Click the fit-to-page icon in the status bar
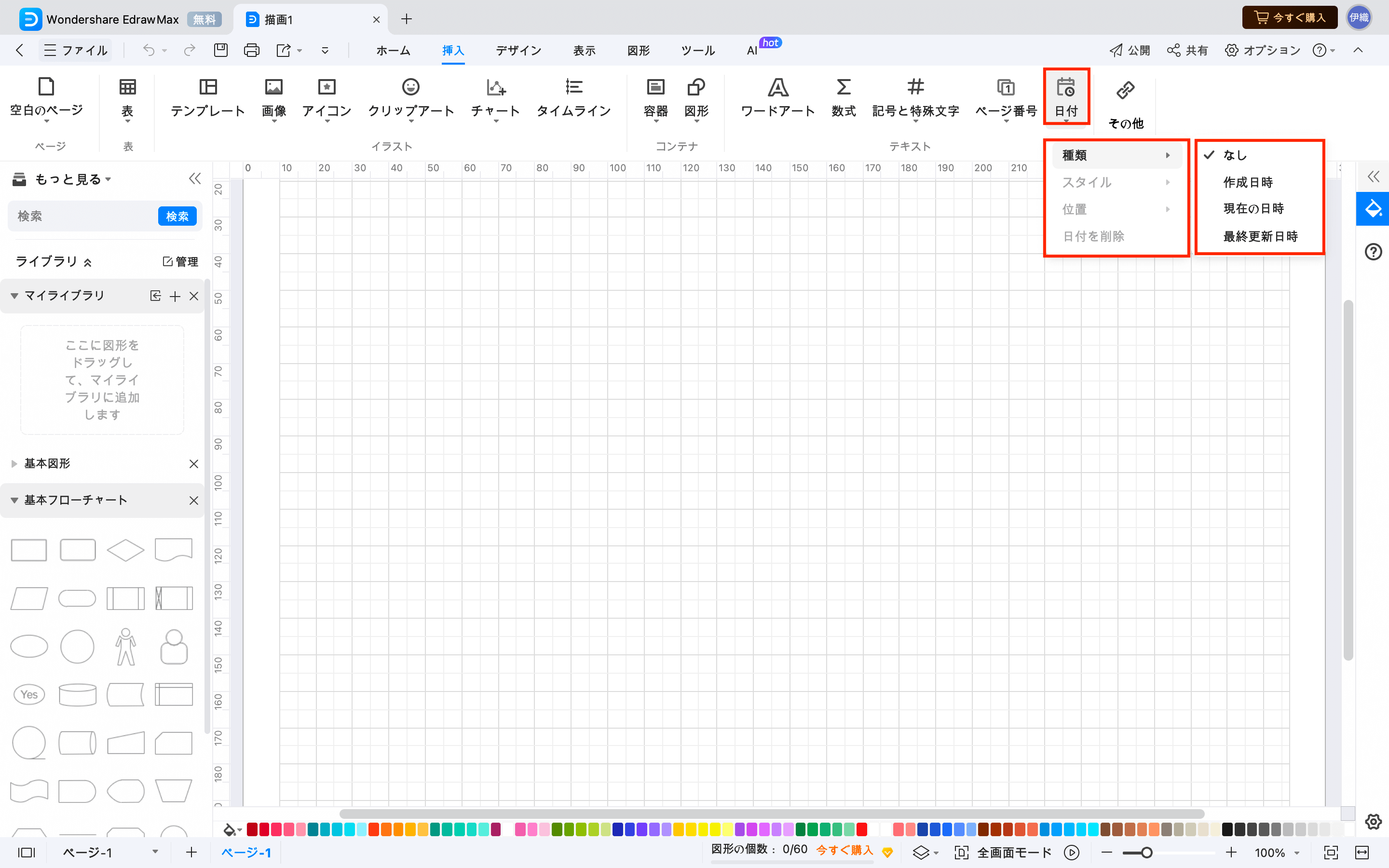Image resolution: width=1389 pixels, height=868 pixels. tap(1331, 853)
